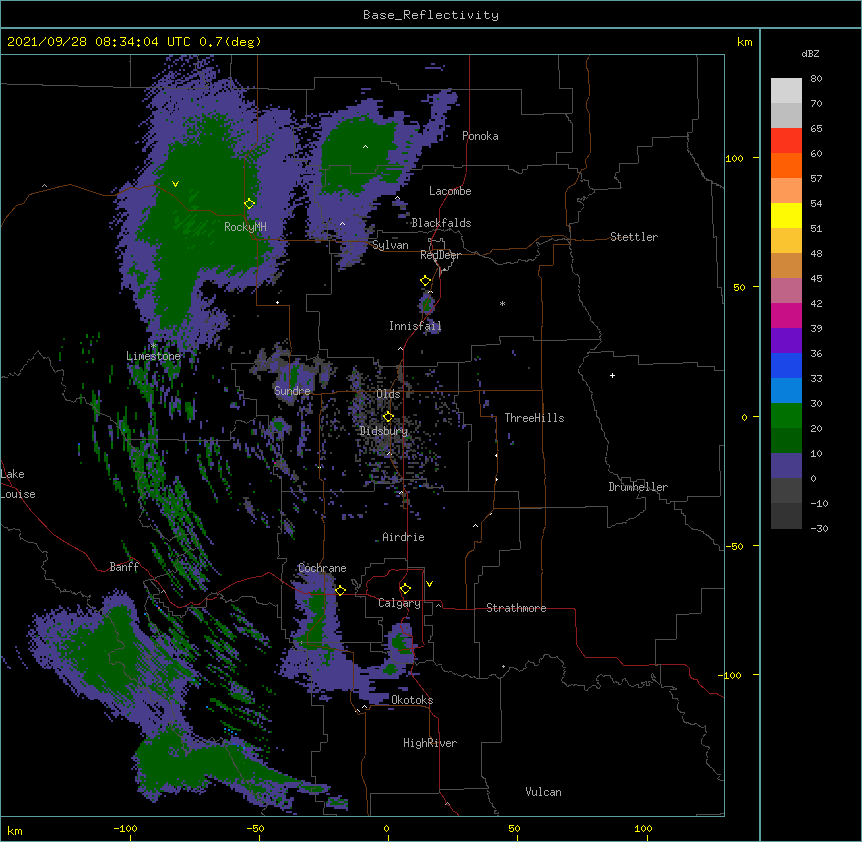Click the Base_Reflectivity title text
862x842 pixels.
pyautogui.click(x=431, y=15)
